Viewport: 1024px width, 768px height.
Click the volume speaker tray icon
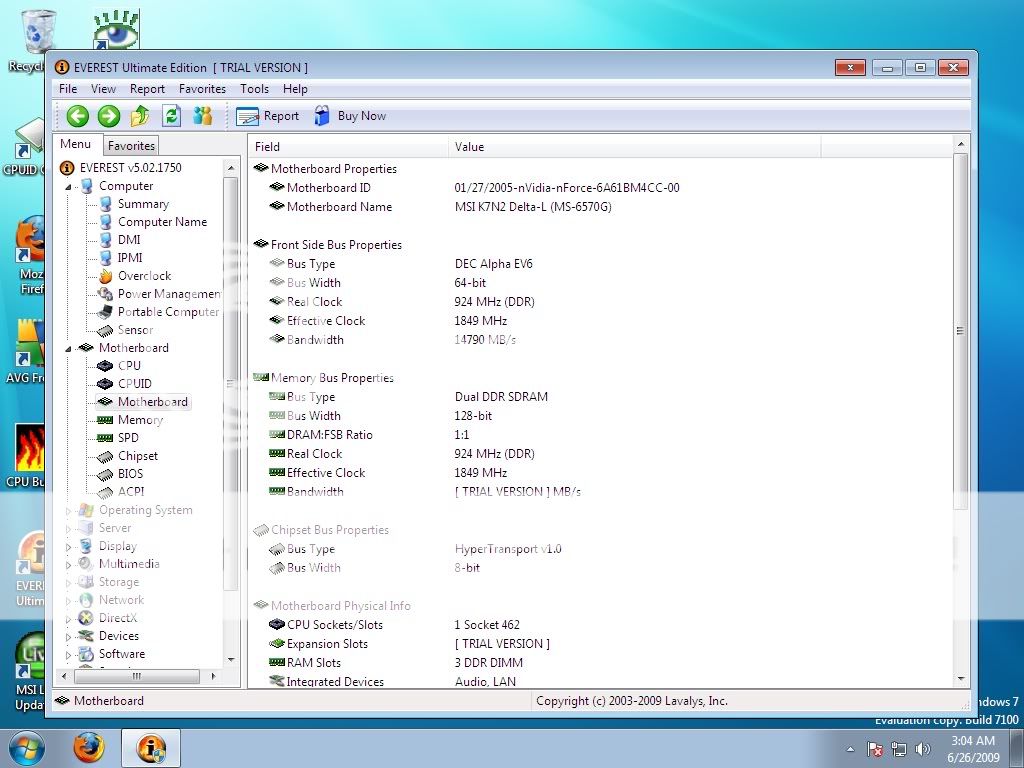point(922,748)
